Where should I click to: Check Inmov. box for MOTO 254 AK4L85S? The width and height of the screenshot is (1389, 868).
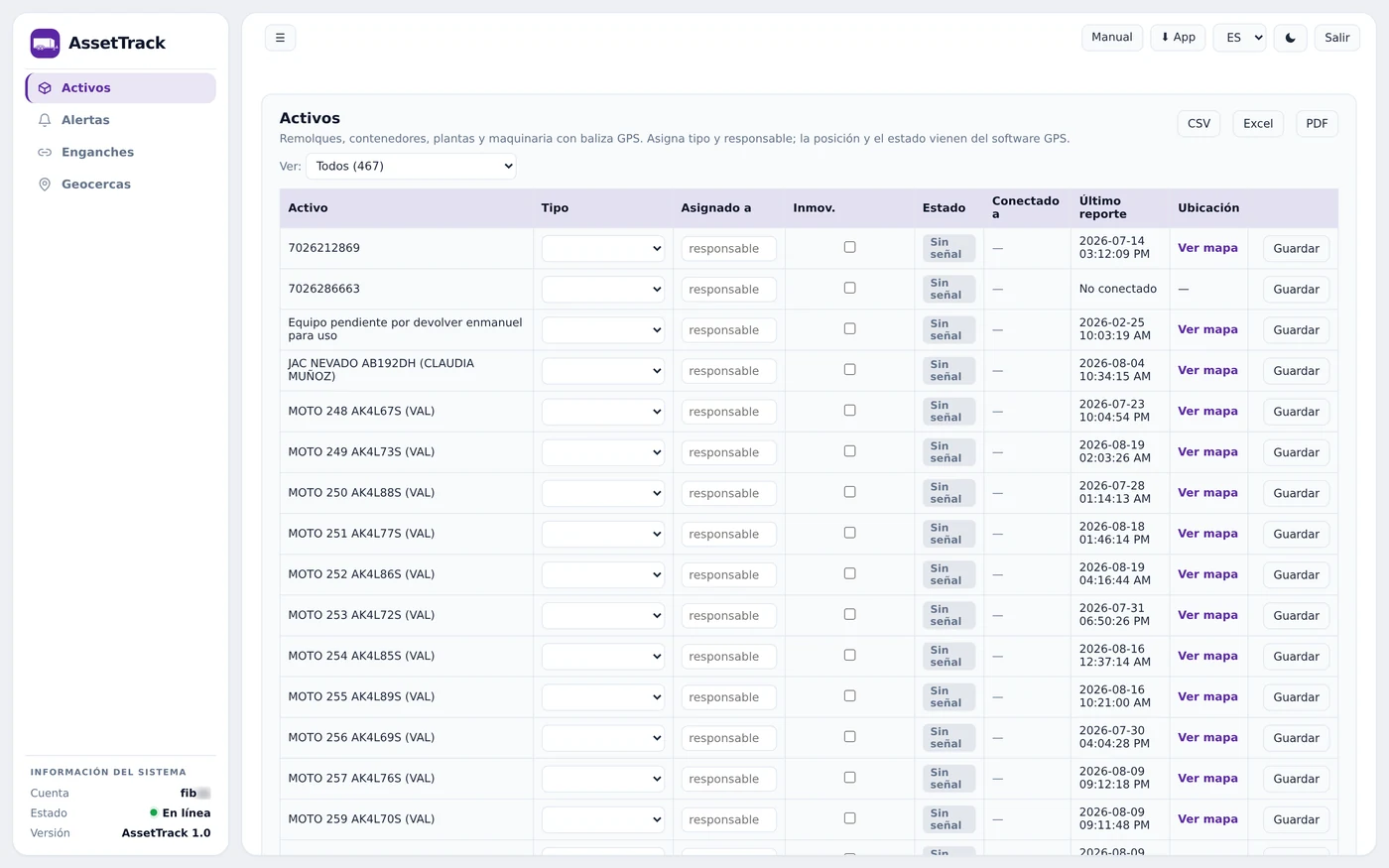849,655
